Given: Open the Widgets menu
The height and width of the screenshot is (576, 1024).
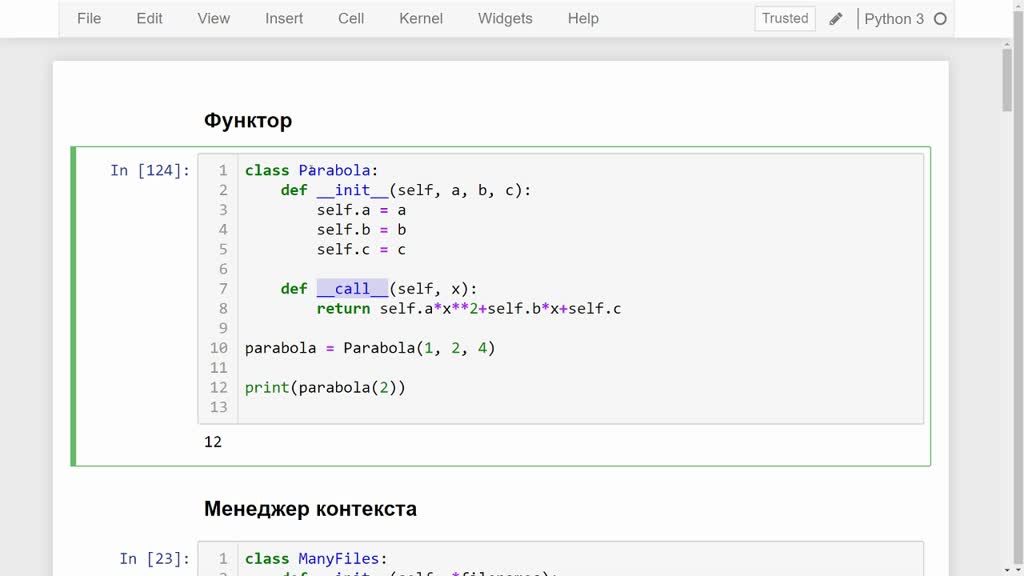Looking at the screenshot, I should point(505,18).
